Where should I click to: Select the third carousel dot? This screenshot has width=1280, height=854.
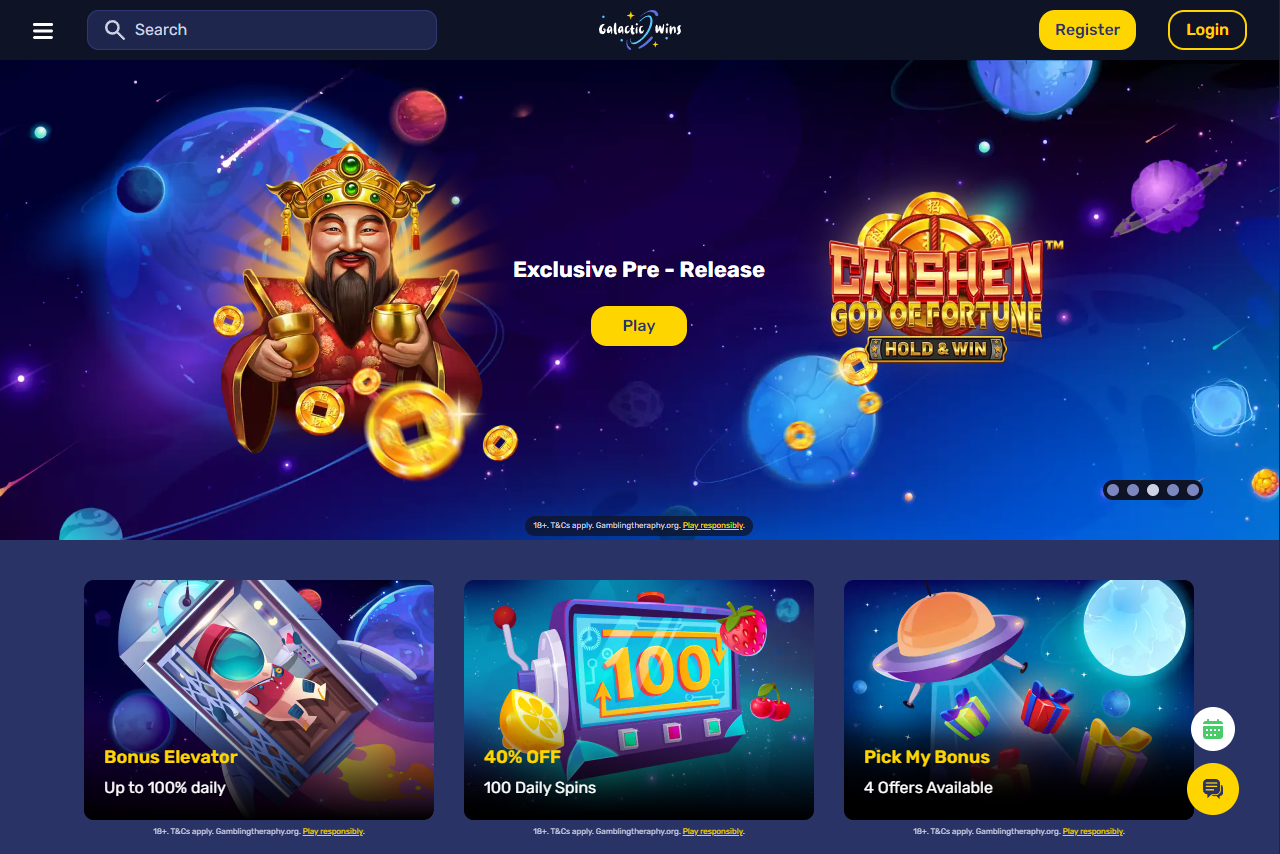tap(1153, 490)
